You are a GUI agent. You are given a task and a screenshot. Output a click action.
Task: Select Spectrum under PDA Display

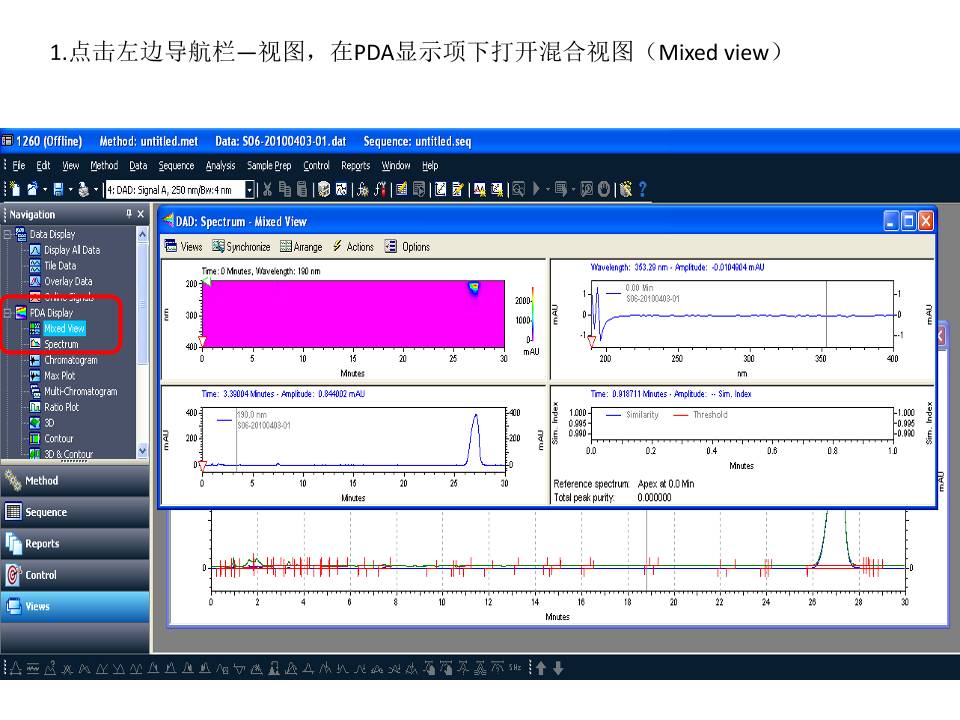(60, 344)
